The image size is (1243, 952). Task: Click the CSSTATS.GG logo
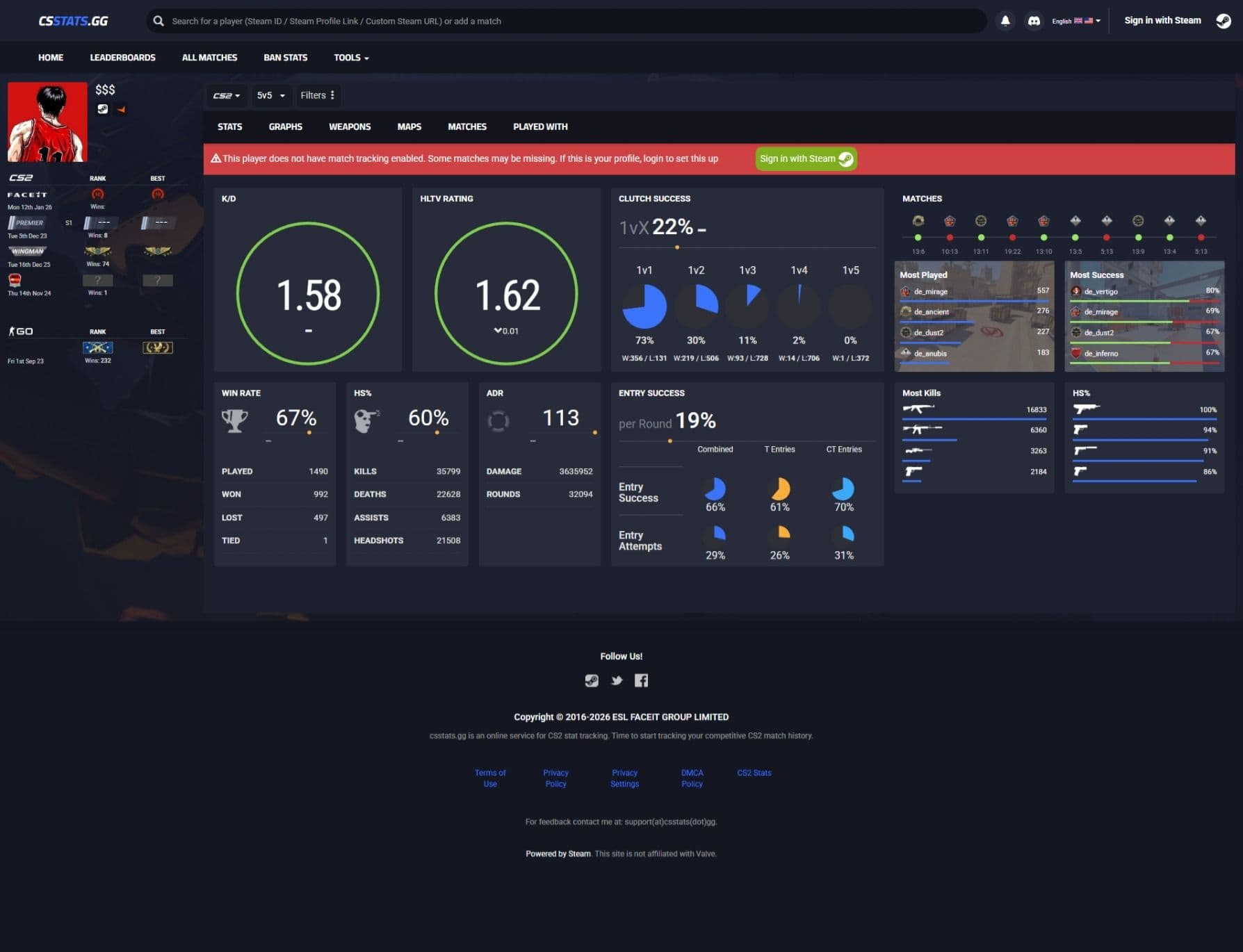(73, 20)
